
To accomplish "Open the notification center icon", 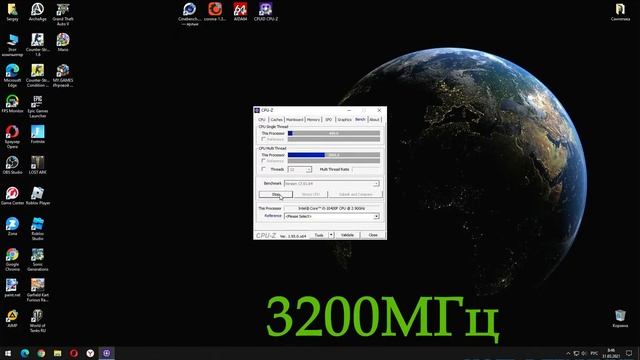I will click(629, 353).
